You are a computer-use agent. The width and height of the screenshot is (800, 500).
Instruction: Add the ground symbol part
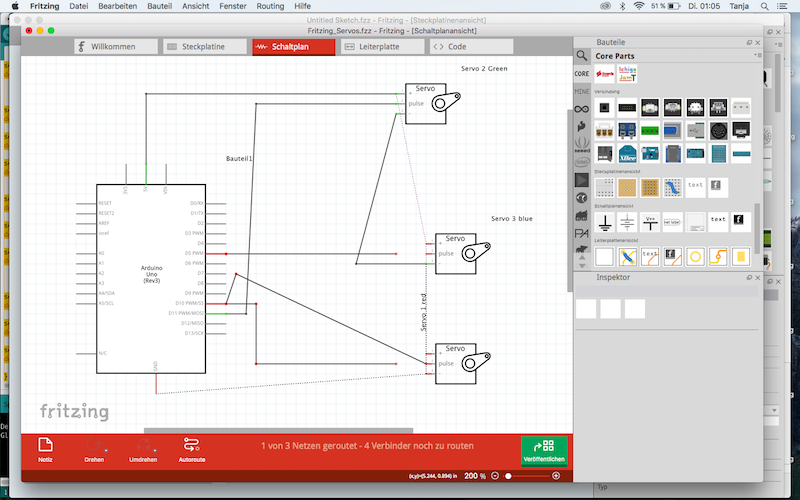tap(605, 222)
